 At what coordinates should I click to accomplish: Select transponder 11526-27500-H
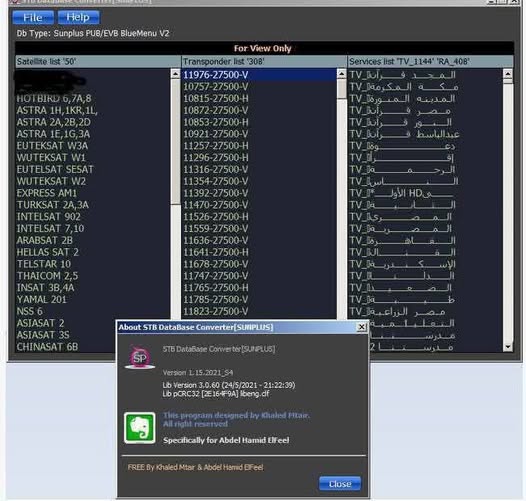coord(259,217)
